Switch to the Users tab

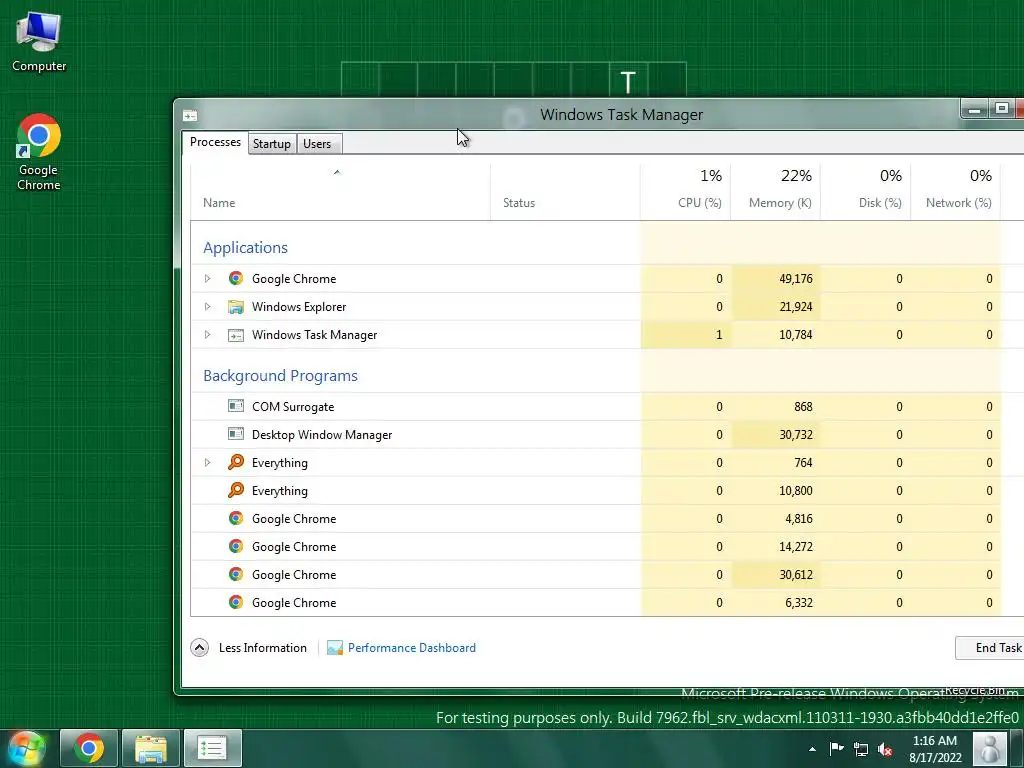[x=317, y=144]
